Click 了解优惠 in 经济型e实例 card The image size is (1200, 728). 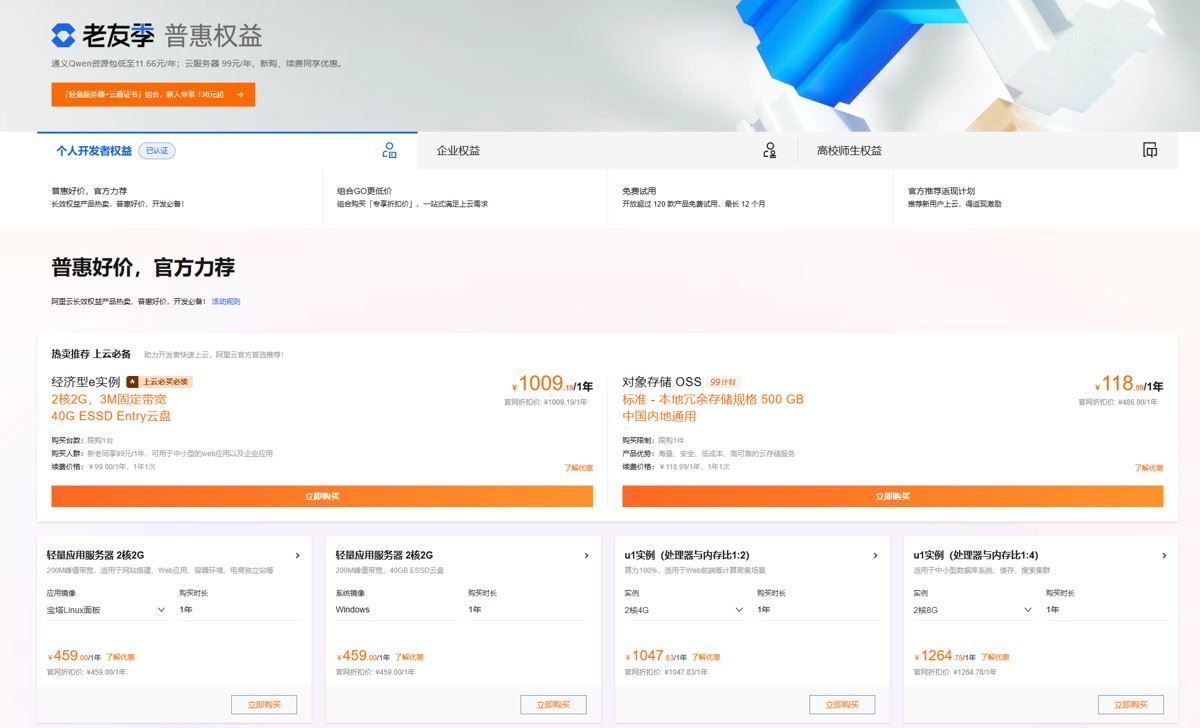click(x=578, y=468)
